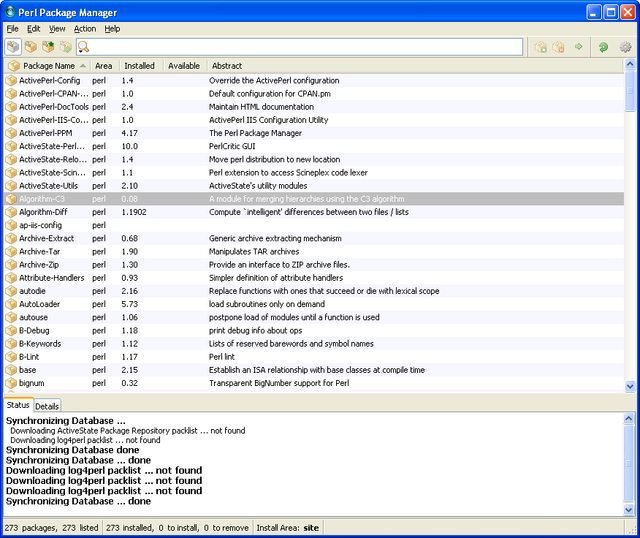The width and height of the screenshot is (640, 538).
Task: Open preferences gear icon
Action: point(626,47)
